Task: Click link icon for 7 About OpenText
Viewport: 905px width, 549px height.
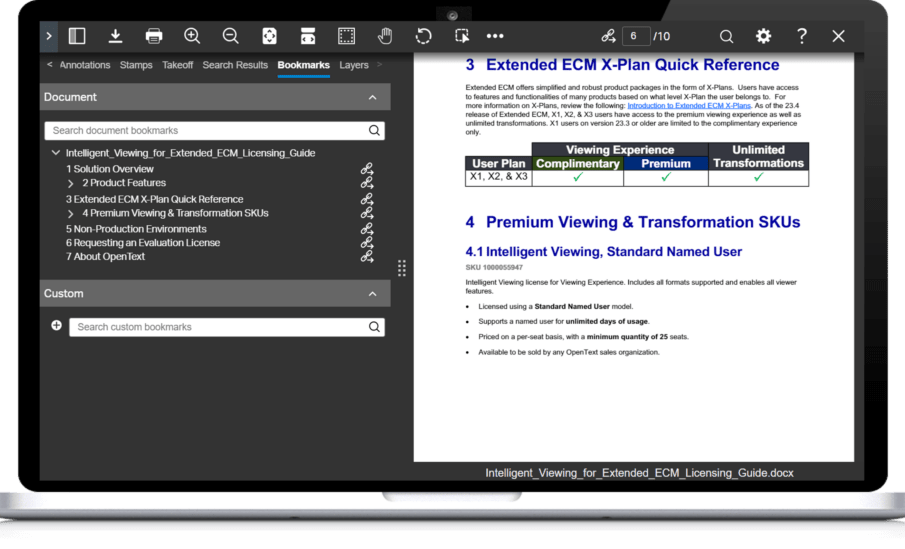Action: coord(367,256)
